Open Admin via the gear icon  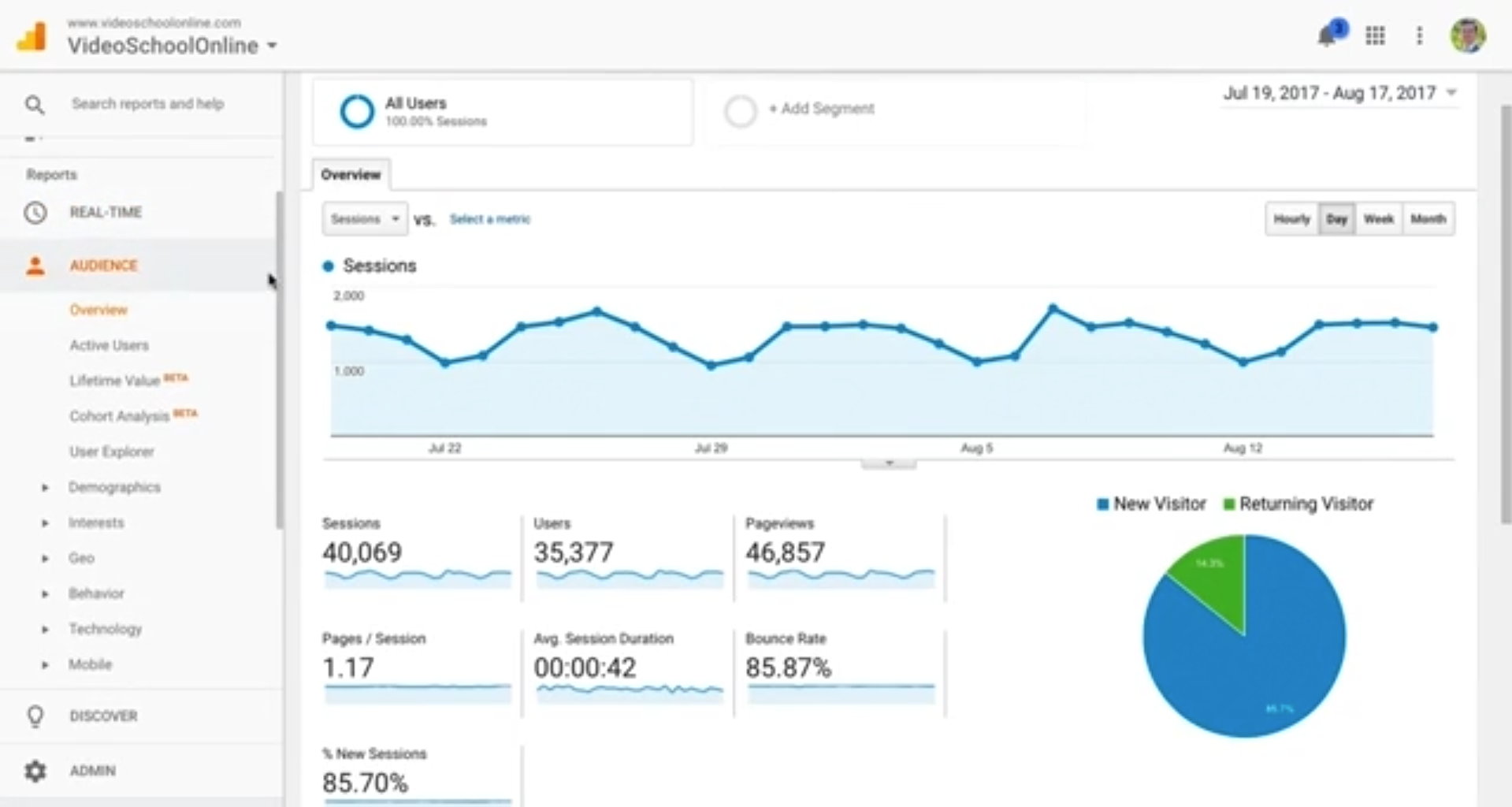click(35, 771)
